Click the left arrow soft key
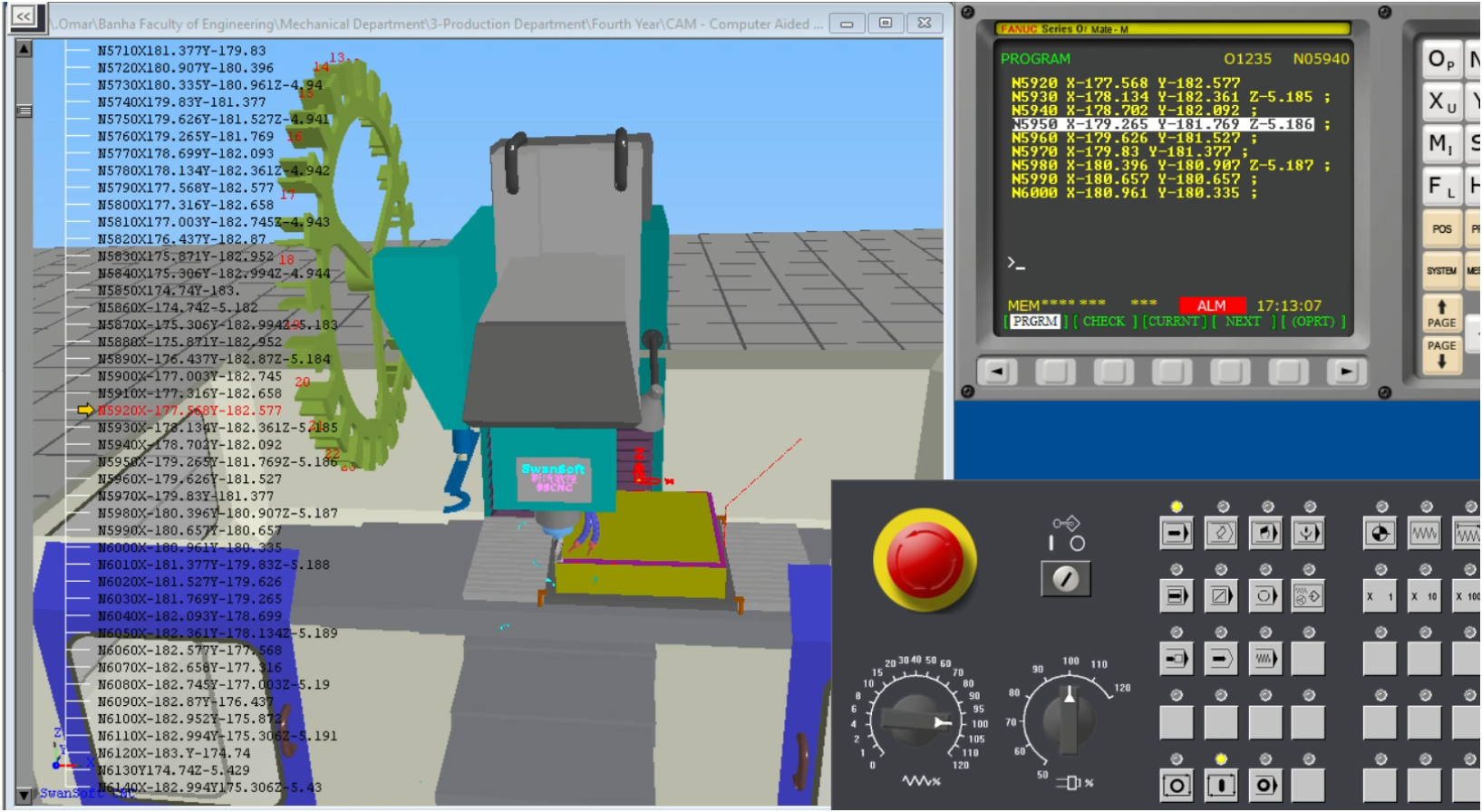 tap(997, 371)
